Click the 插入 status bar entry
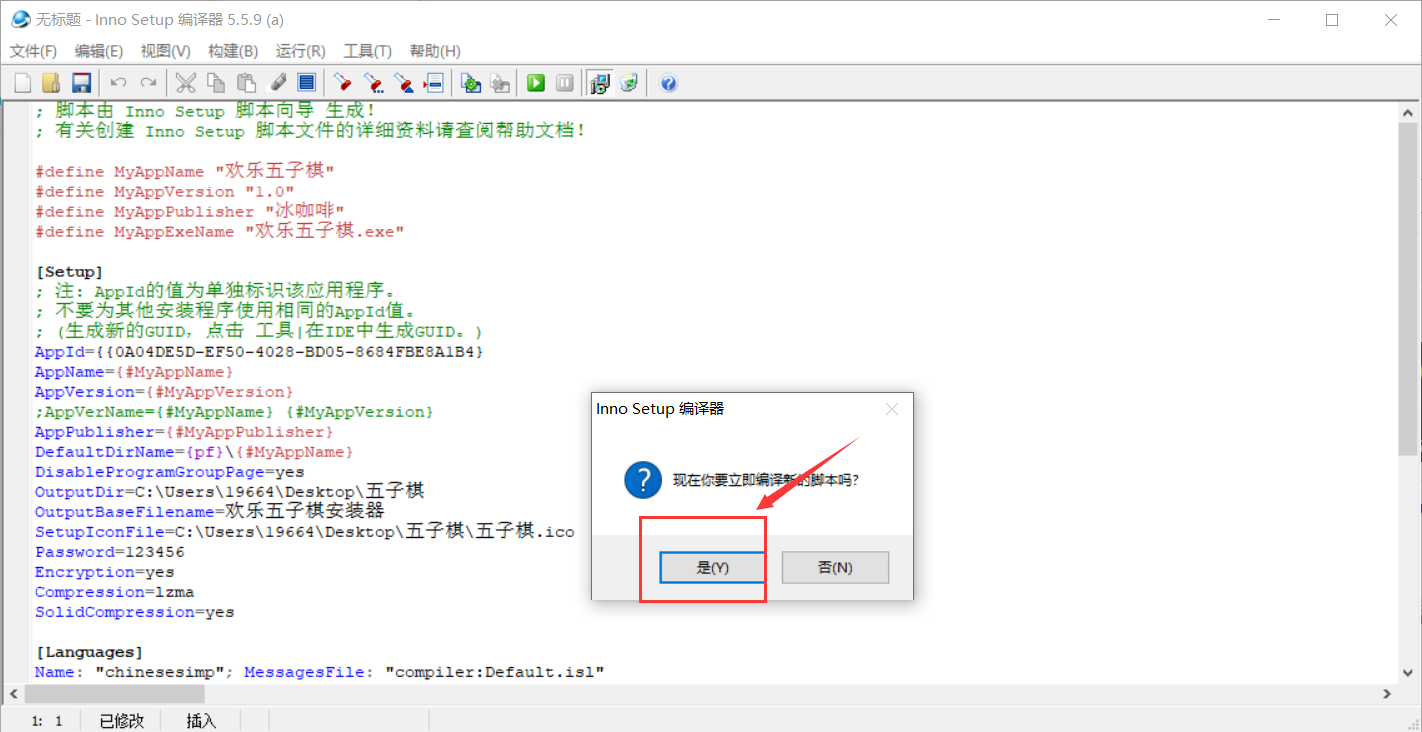 pyautogui.click(x=201, y=720)
